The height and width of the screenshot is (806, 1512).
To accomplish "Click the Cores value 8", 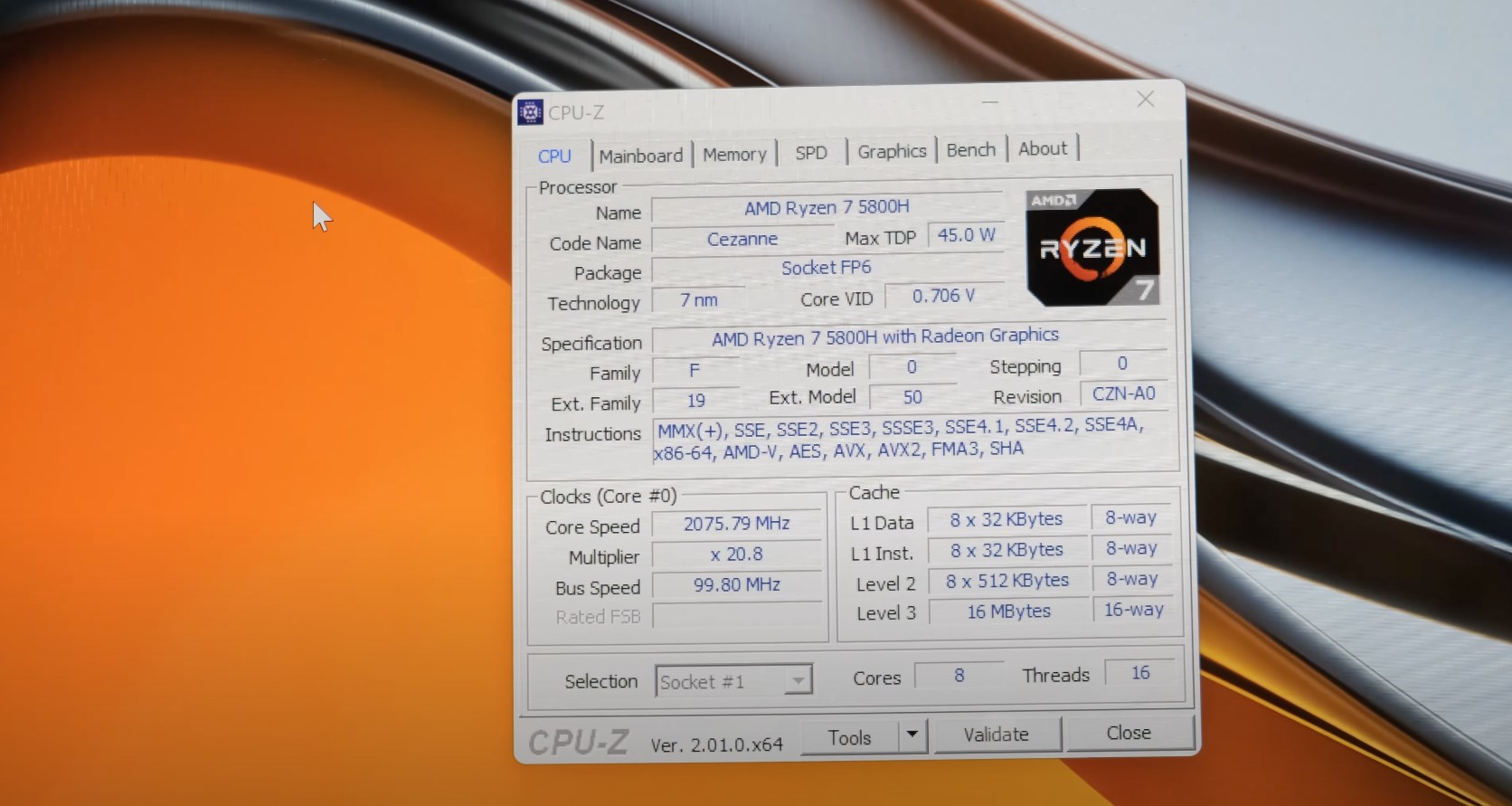I will tap(959, 675).
